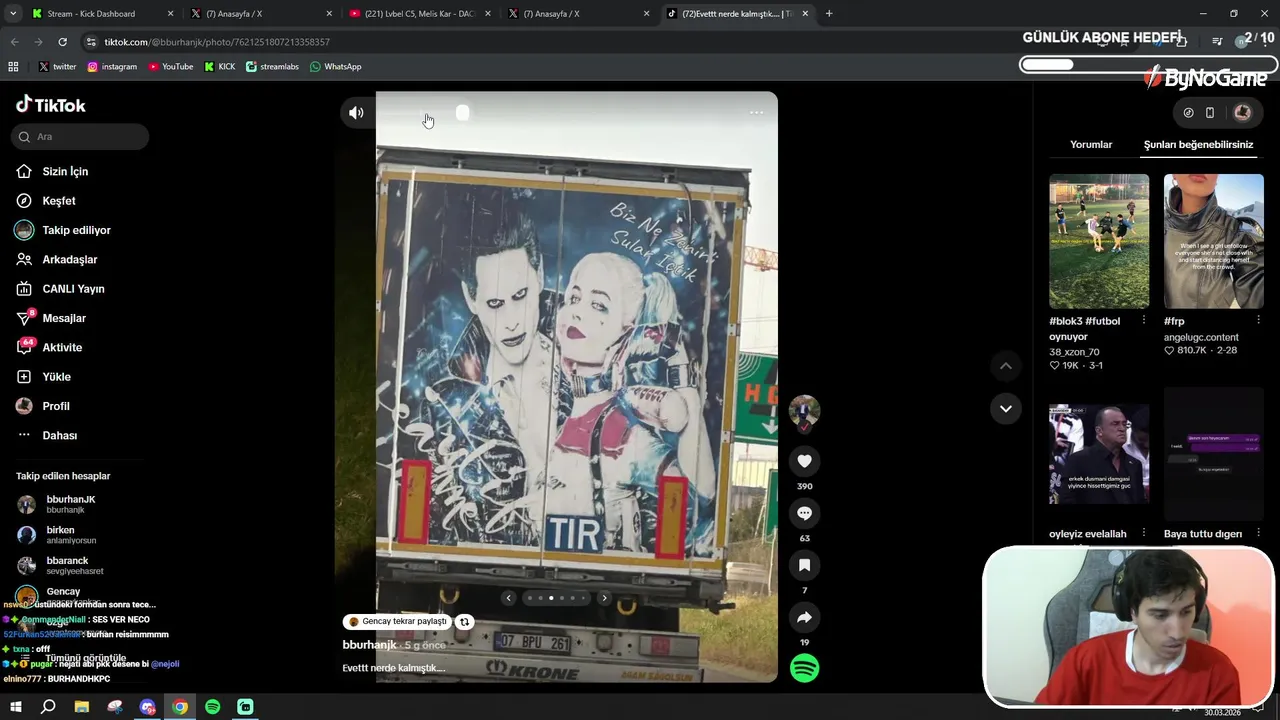The width and height of the screenshot is (1280, 720).
Task: Show the next photo with the right arrow
Action: coord(604,598)
